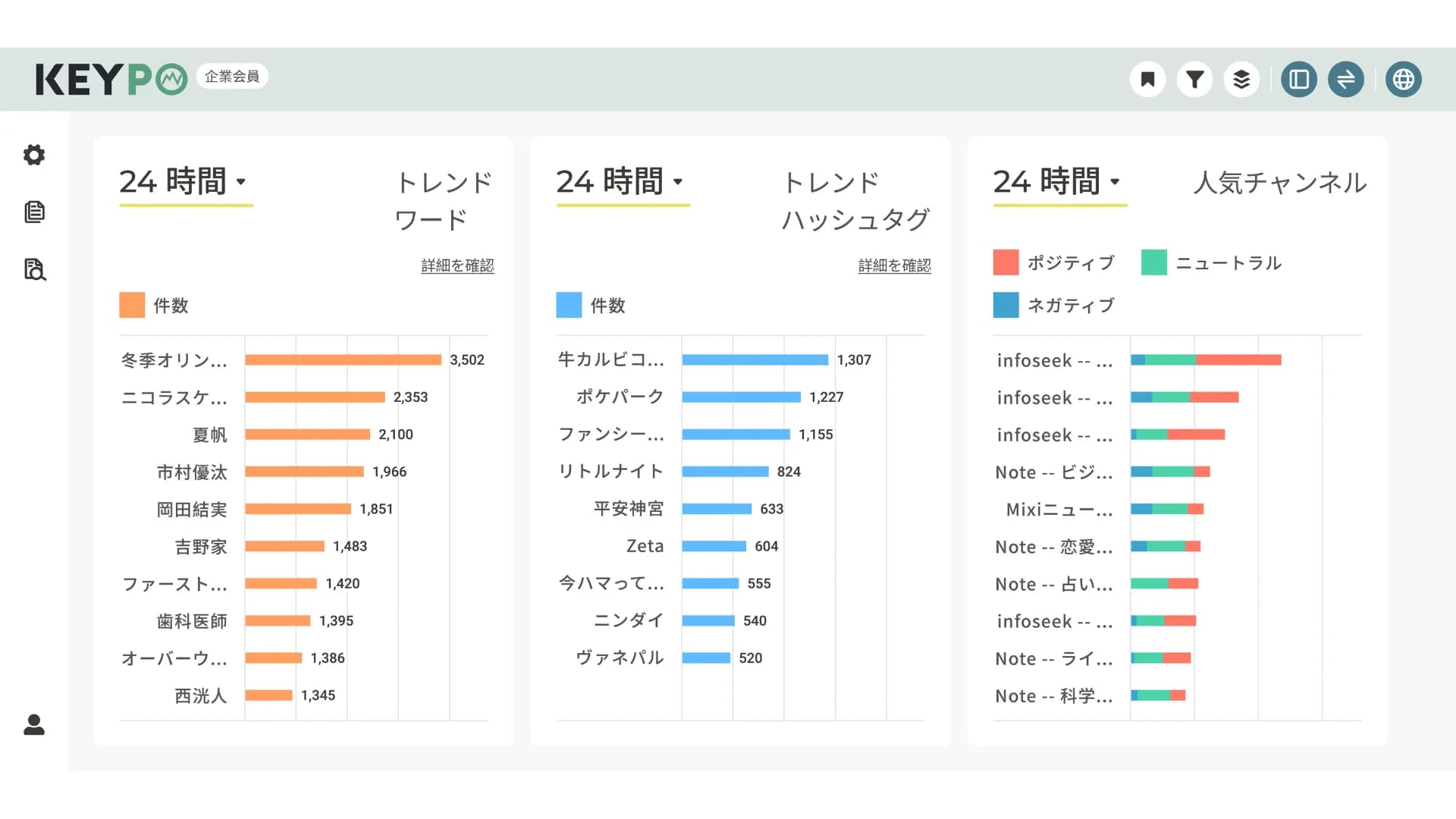1456x819 pixels.
Task: Click the user profile icon at sidebar bottom
Action: pos(33,726)
